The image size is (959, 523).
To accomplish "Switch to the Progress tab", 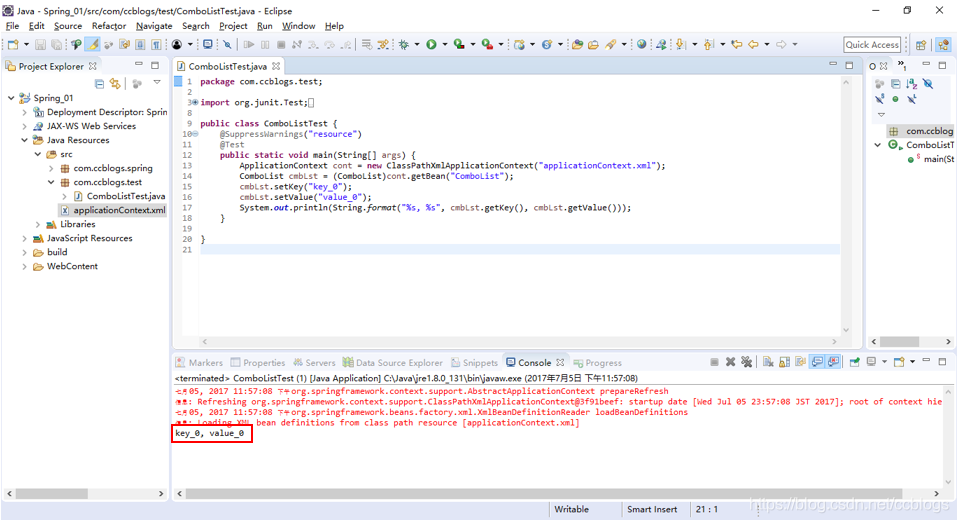I will click(x=598, y=363).
